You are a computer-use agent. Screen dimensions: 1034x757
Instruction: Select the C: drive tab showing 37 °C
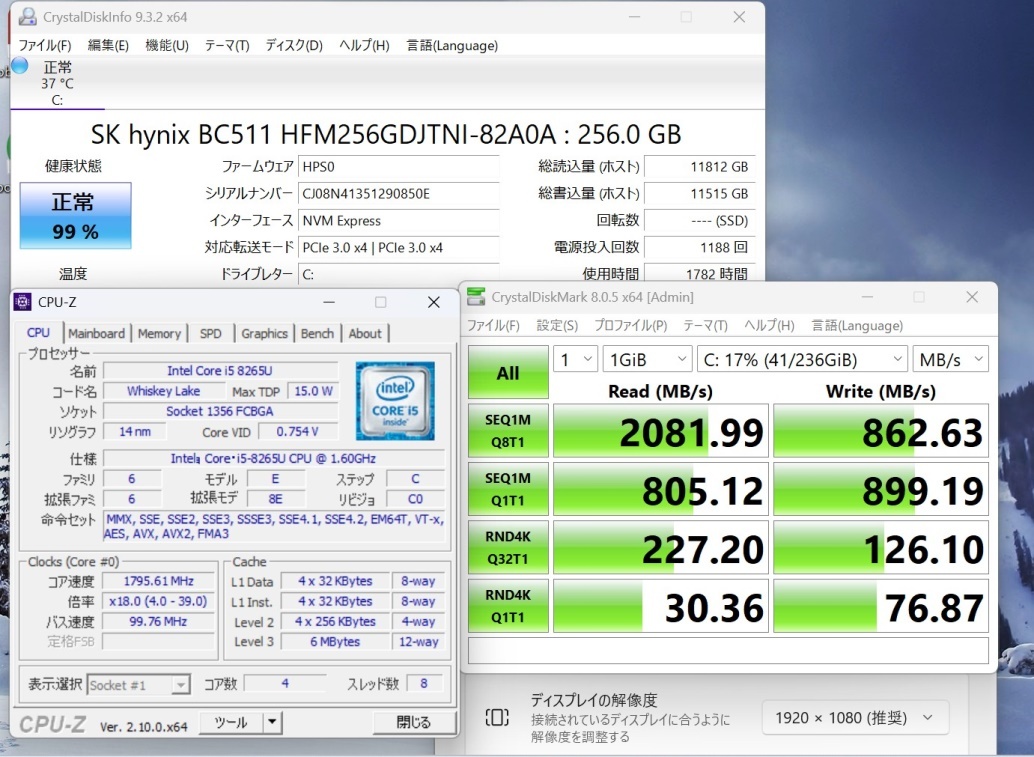57,83
